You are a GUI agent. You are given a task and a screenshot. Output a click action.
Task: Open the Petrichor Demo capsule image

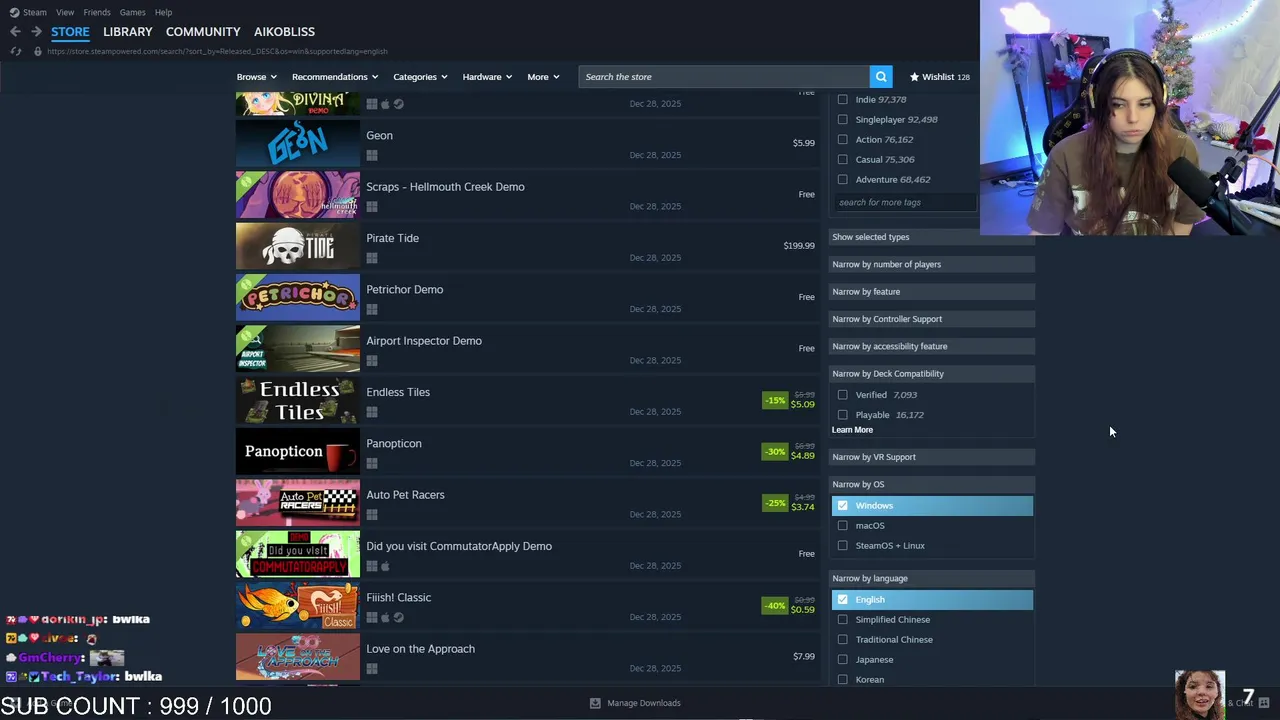[298, 297]
